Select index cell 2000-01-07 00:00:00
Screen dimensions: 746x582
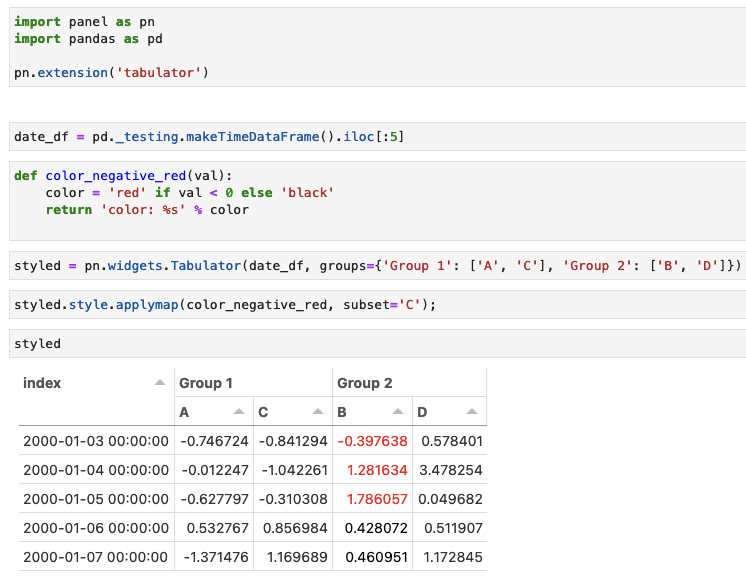[96, 557]
